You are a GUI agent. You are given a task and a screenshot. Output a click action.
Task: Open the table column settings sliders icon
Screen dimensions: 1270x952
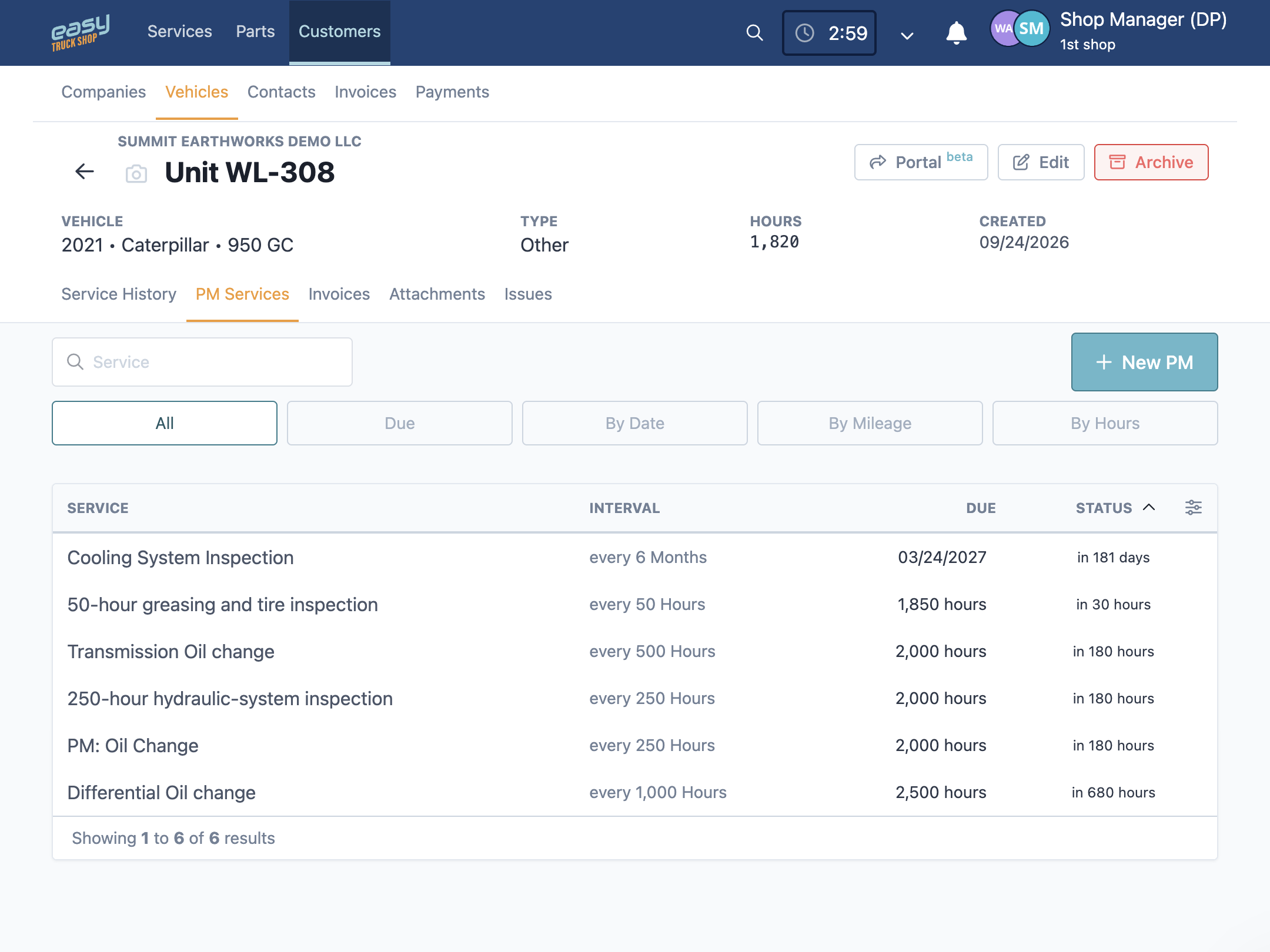pyautogui.click(x=1193, y=508)
